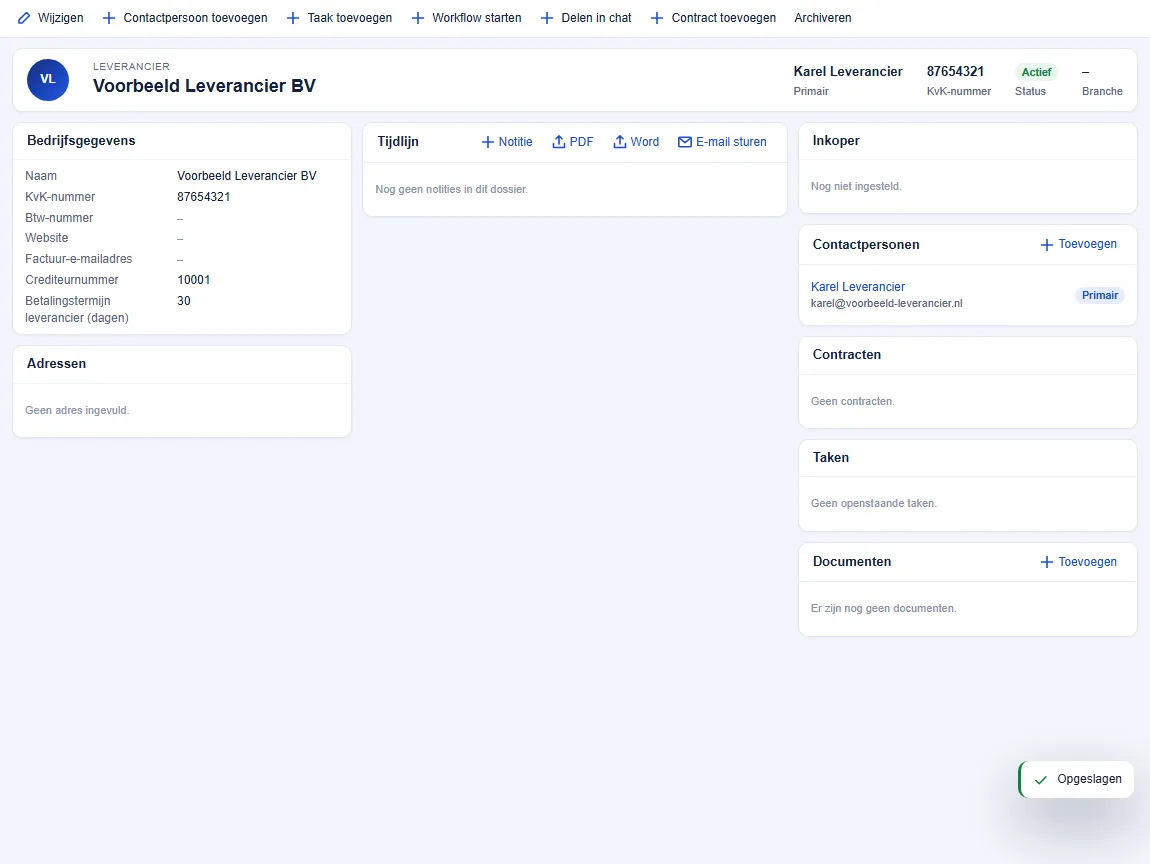Click the Wijzigen pencil icon
The image size is (1150, 864).
[24, 18]
